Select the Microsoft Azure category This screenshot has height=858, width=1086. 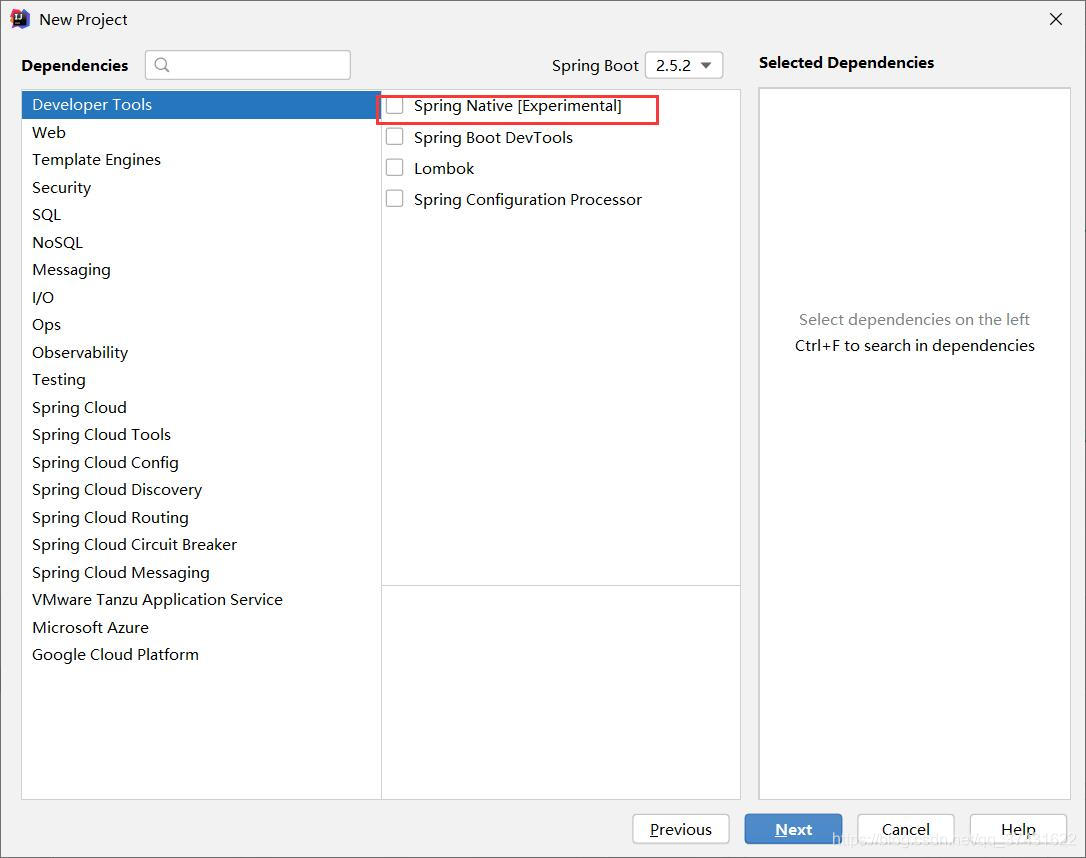tap(201, 627)
